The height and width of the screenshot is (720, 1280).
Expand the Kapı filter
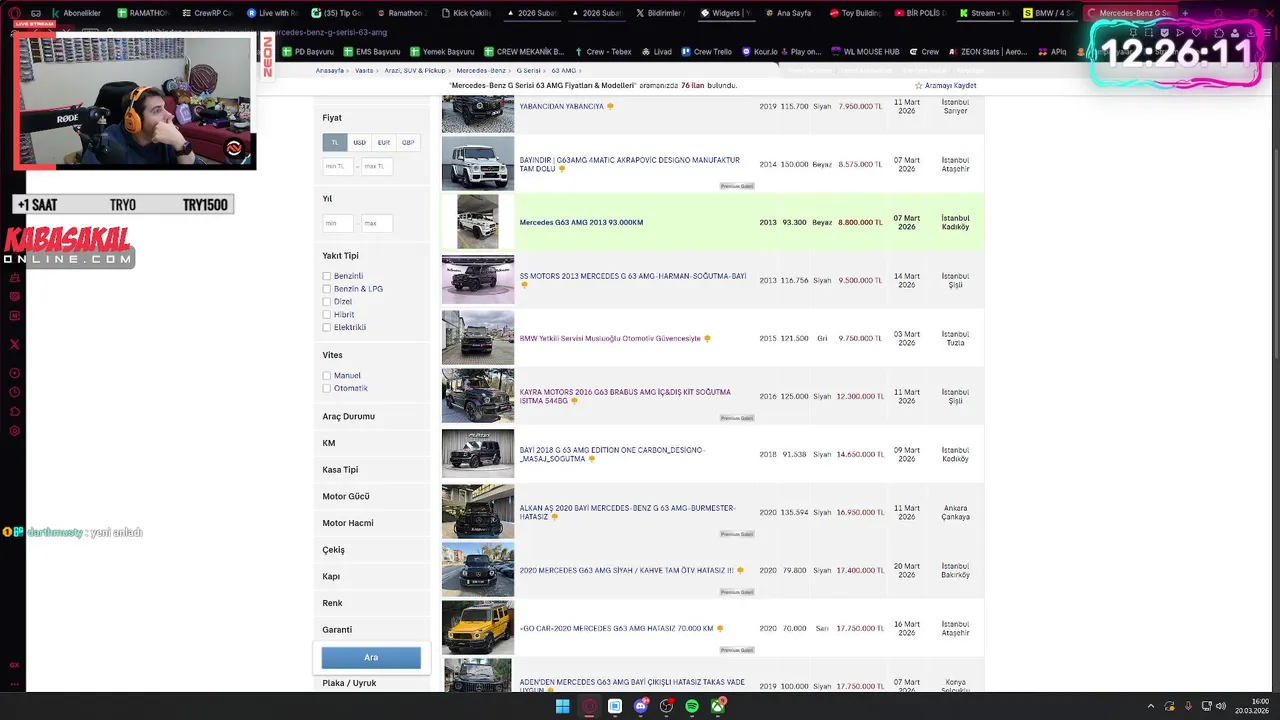coord(371,576)
